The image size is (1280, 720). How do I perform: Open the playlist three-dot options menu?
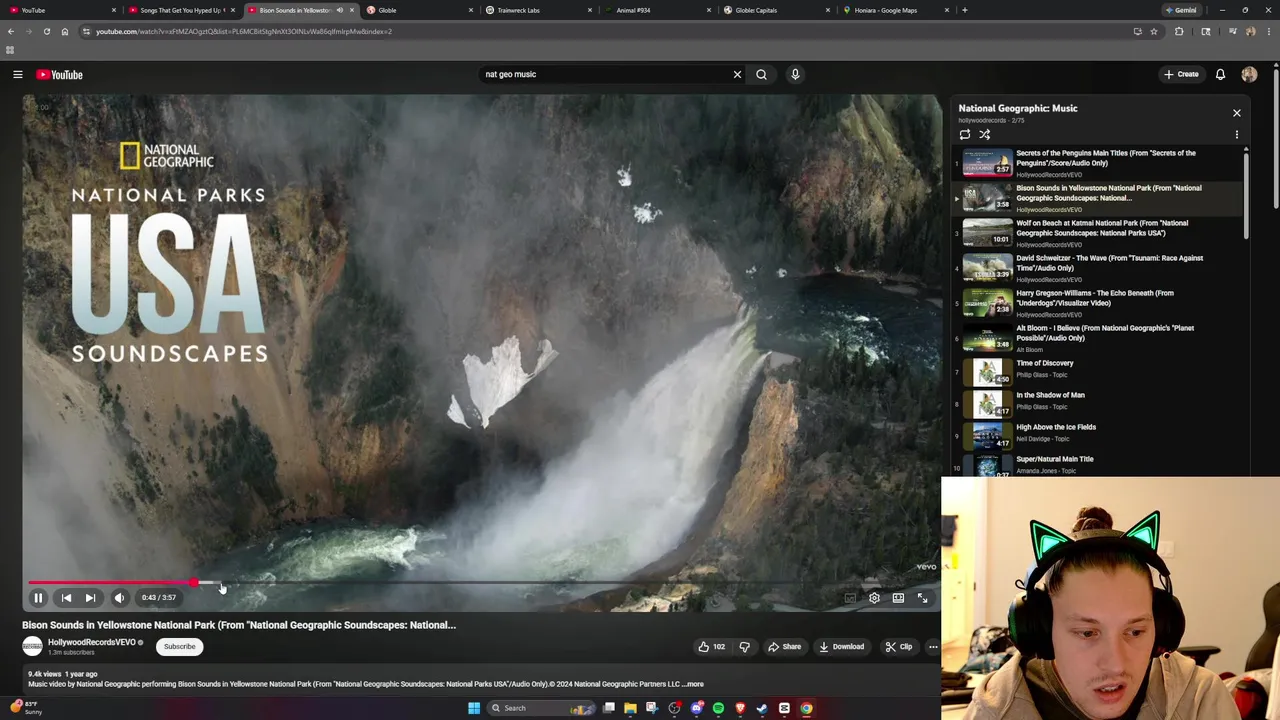click(x=1237, y=135)
